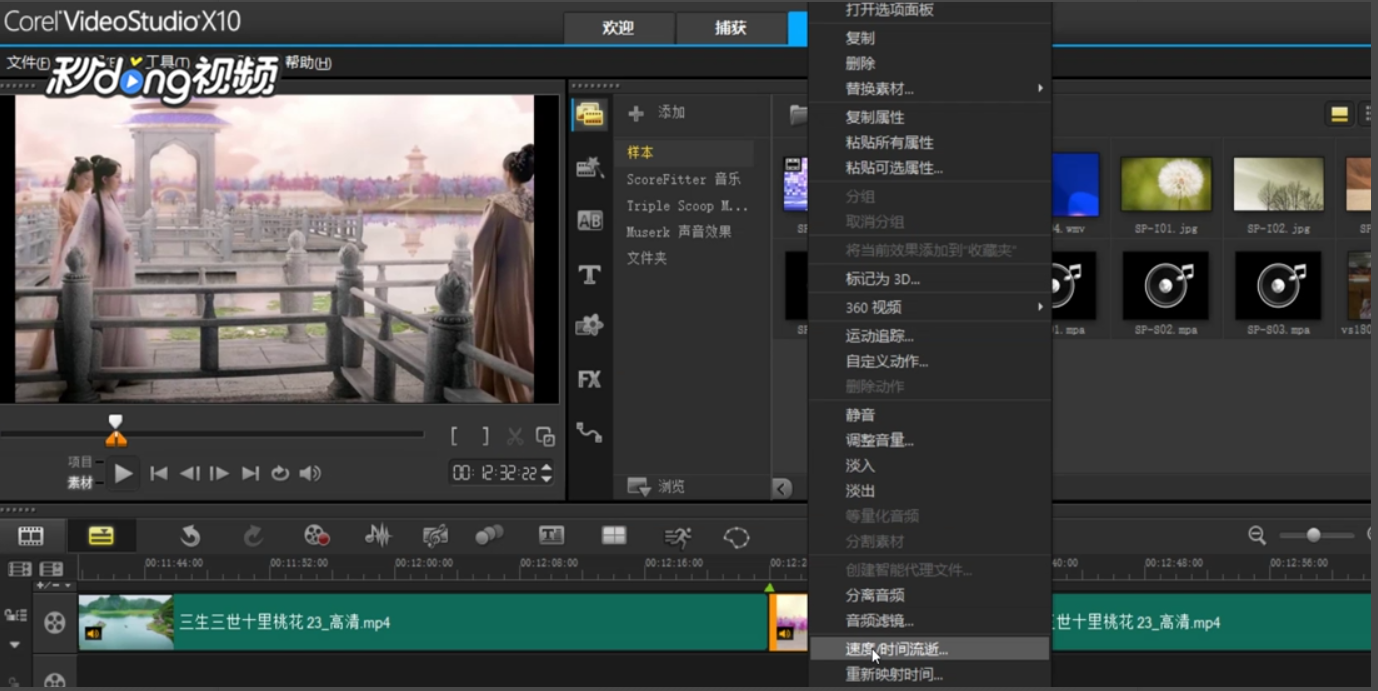Open the Graphics library icon
Image resolution: width=1378 pixels, height=691 pixels.
click(589, 325)
